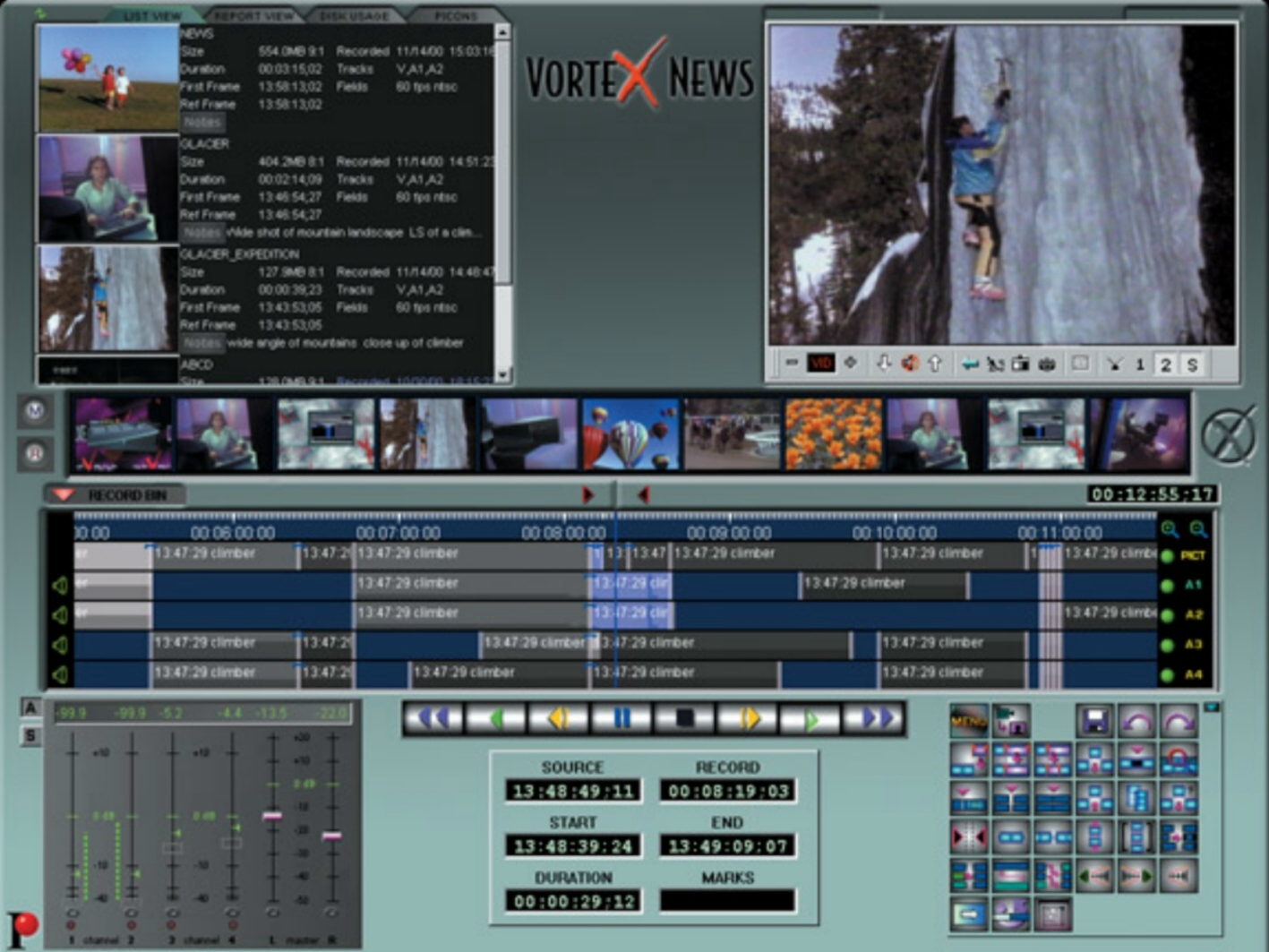Collapse the tool palette corner dropdown arrow

pyautogui.click(x=1212, y=708)
